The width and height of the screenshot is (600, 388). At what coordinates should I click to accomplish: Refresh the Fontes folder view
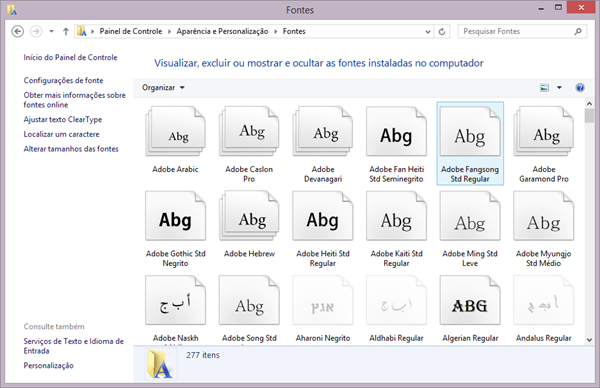point(442,31)
